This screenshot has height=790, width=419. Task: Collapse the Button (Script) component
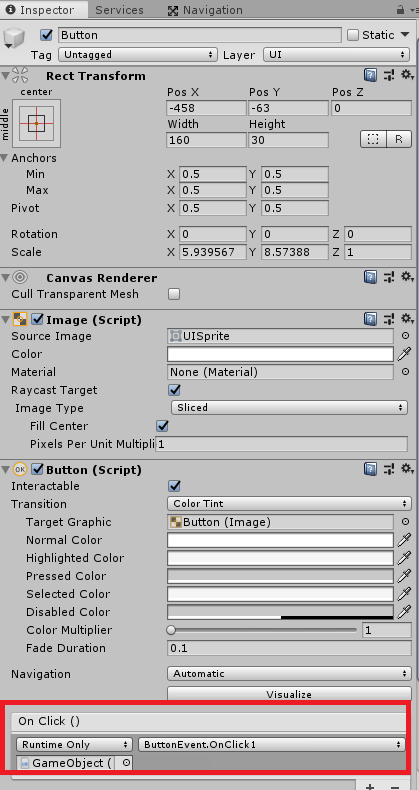pos(6,470)
